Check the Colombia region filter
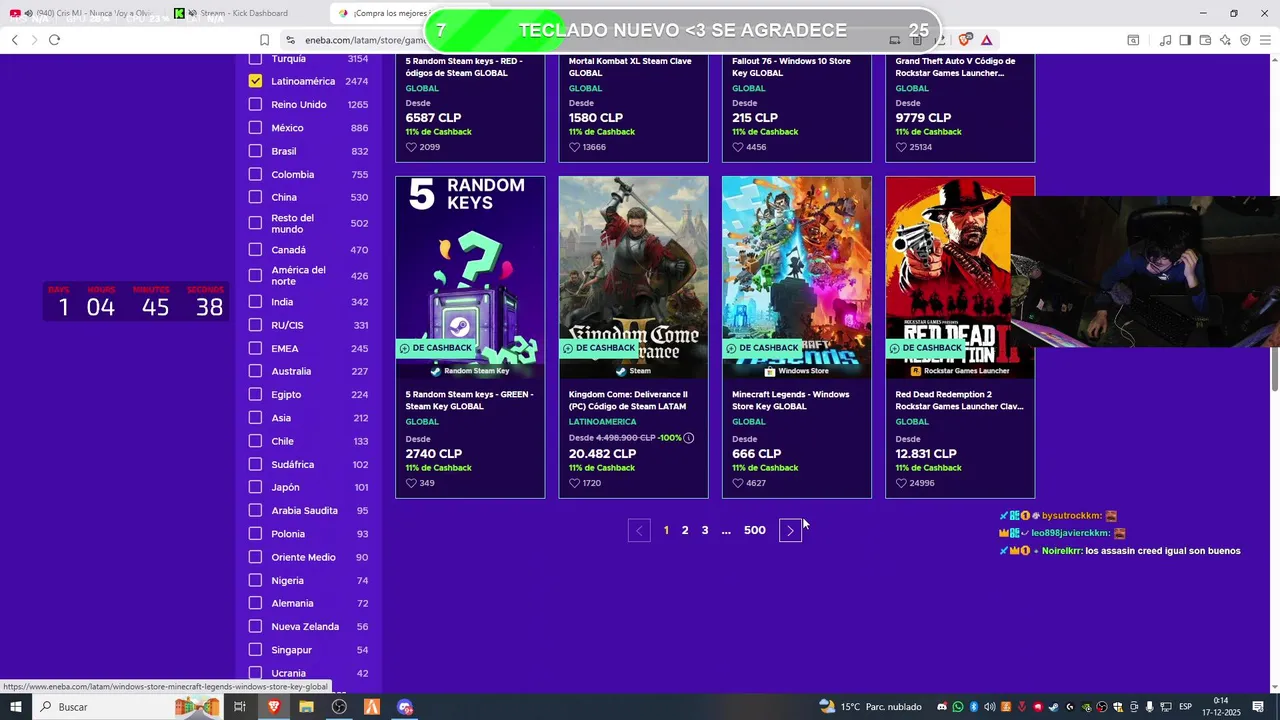Screen dimensions: 1280x720 [255, 174]
